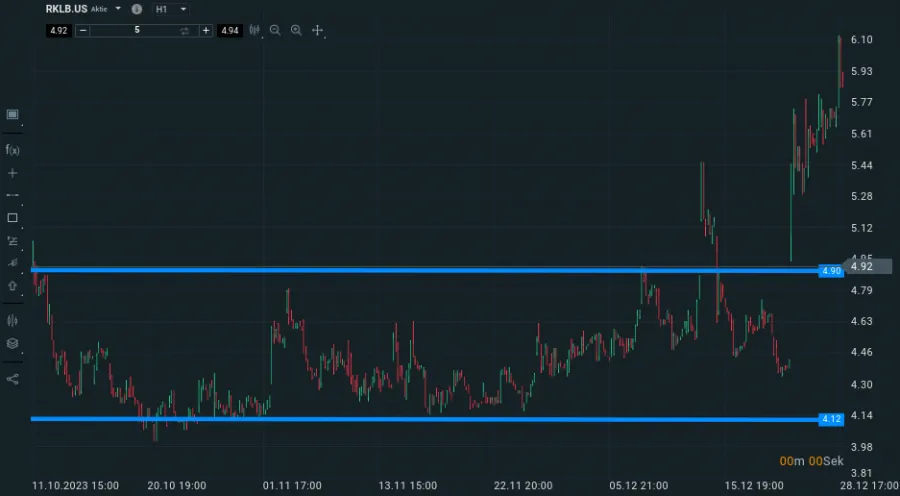Zoom in the chart
The width and height of the screenshot is (900, 496).
(296, 30)
